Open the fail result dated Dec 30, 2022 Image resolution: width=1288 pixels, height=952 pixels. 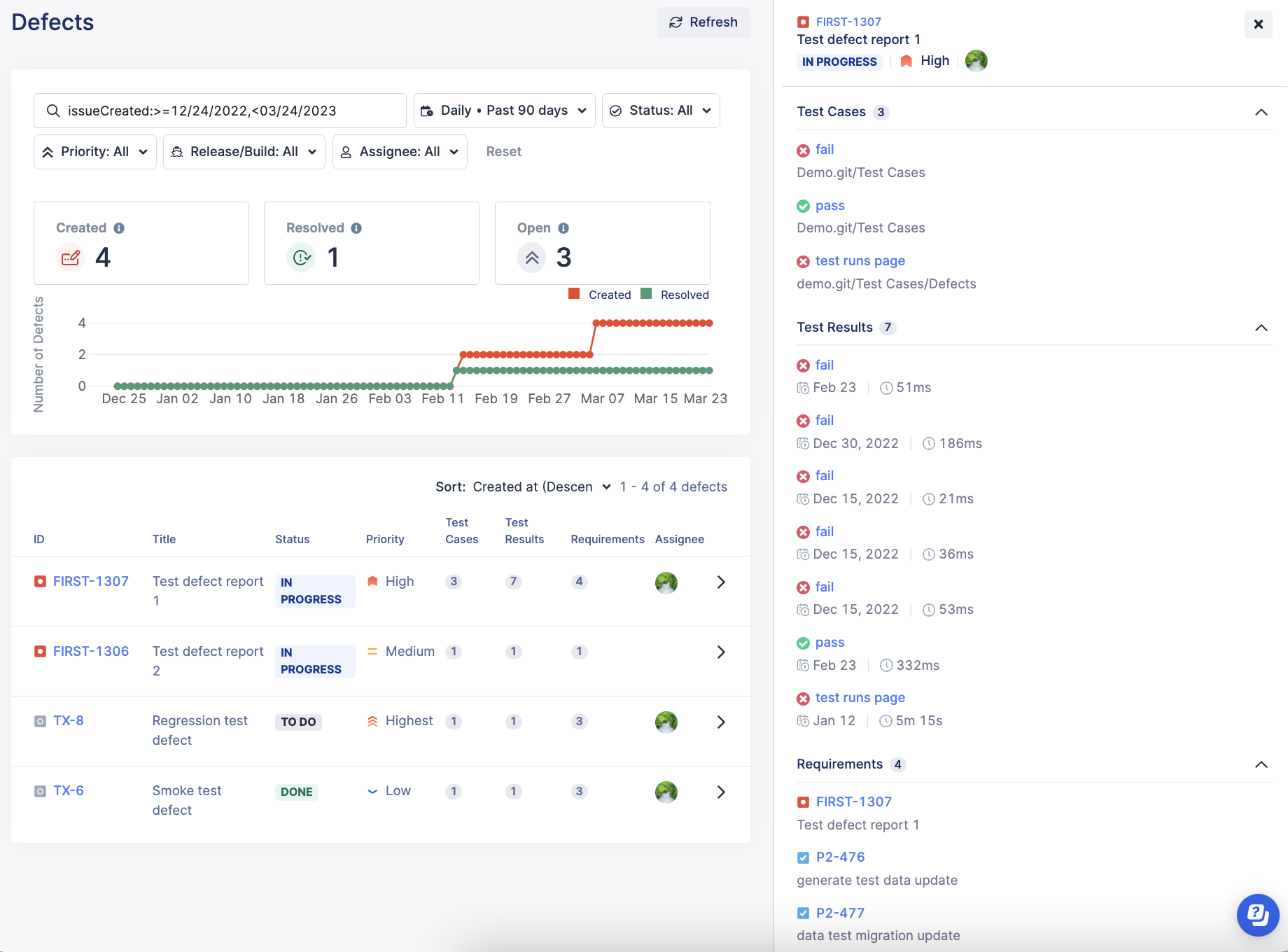coord(825,421)
